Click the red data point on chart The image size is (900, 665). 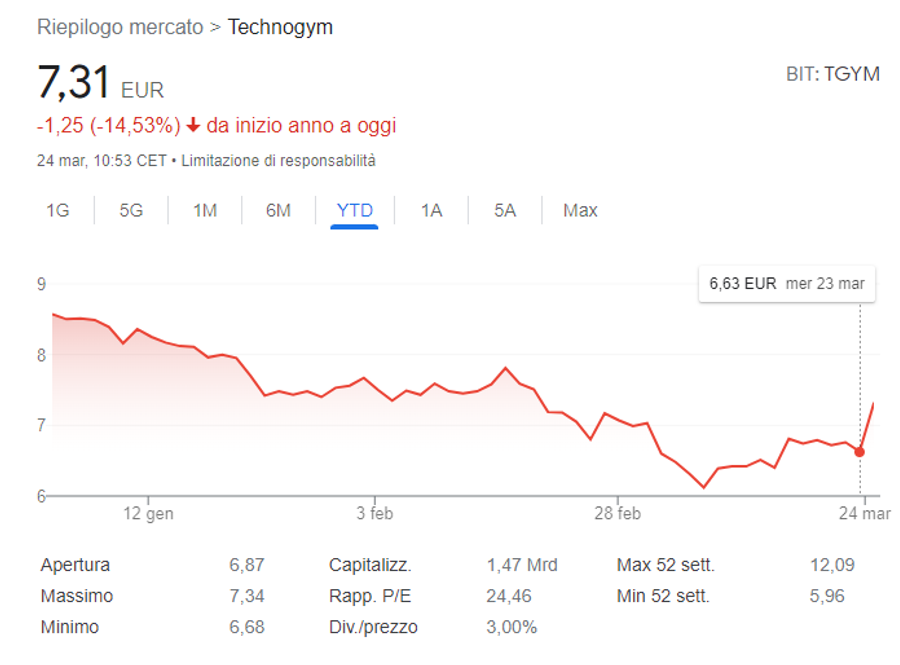(859, 452)
